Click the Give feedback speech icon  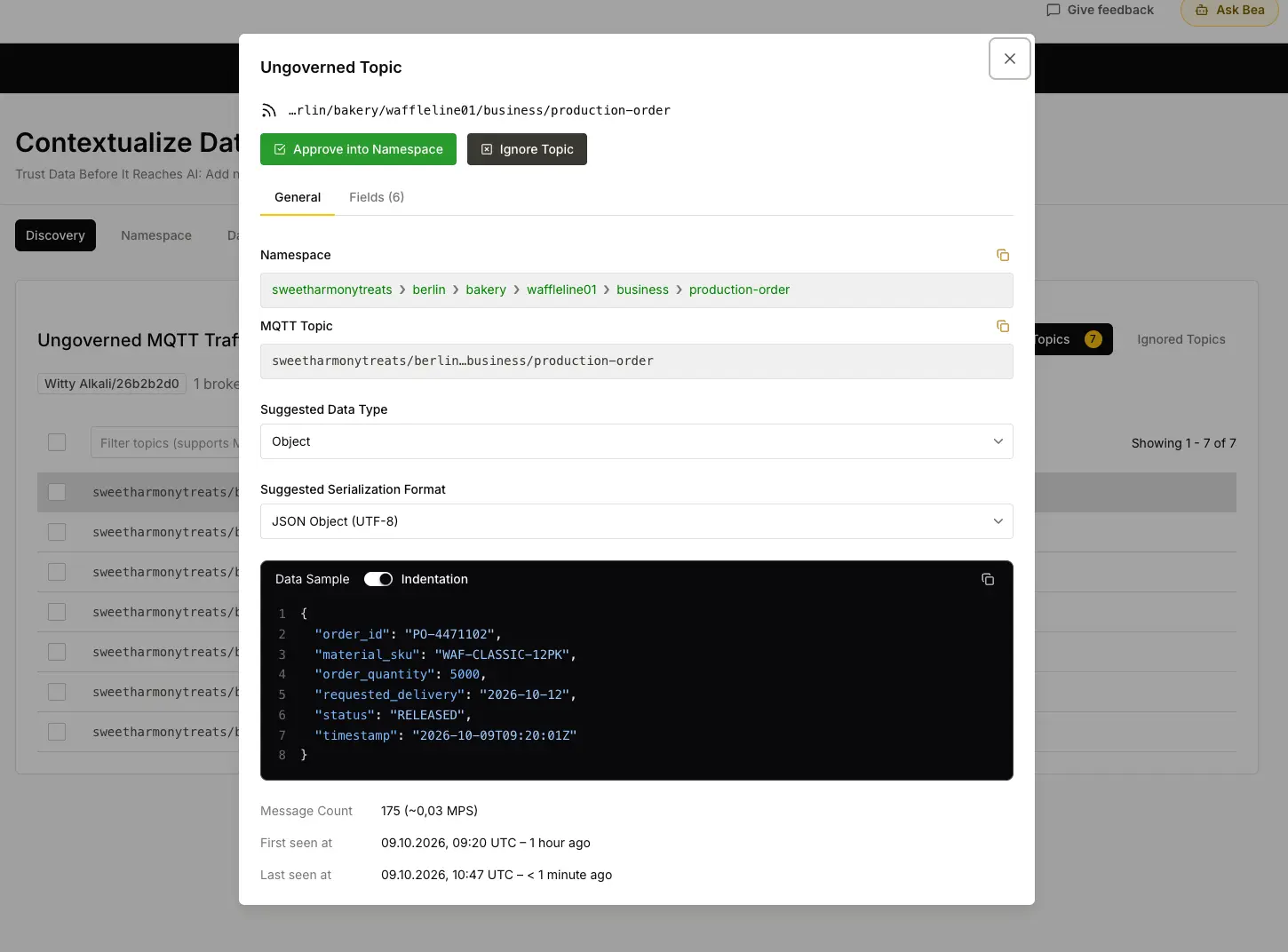(1053, 10)
